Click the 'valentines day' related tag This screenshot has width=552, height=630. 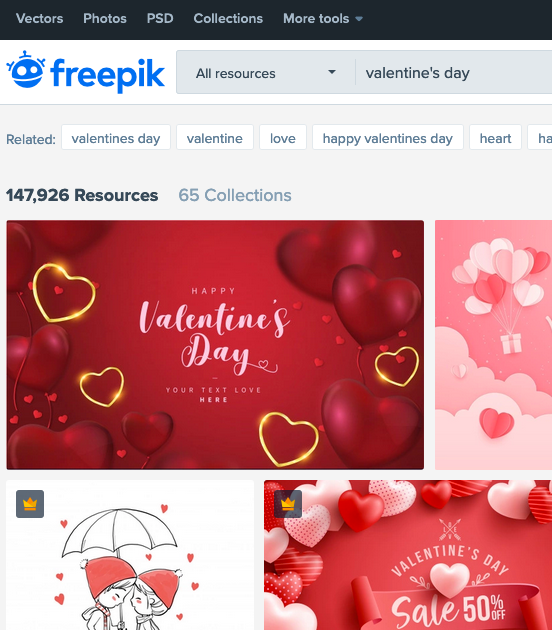coord(116,137)
